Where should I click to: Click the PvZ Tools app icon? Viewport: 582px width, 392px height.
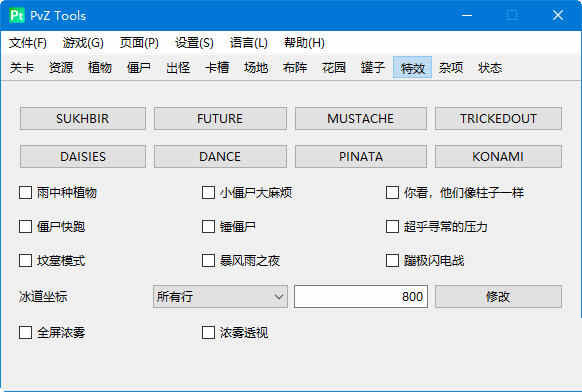pyautogui.click(x=17, y=15)
